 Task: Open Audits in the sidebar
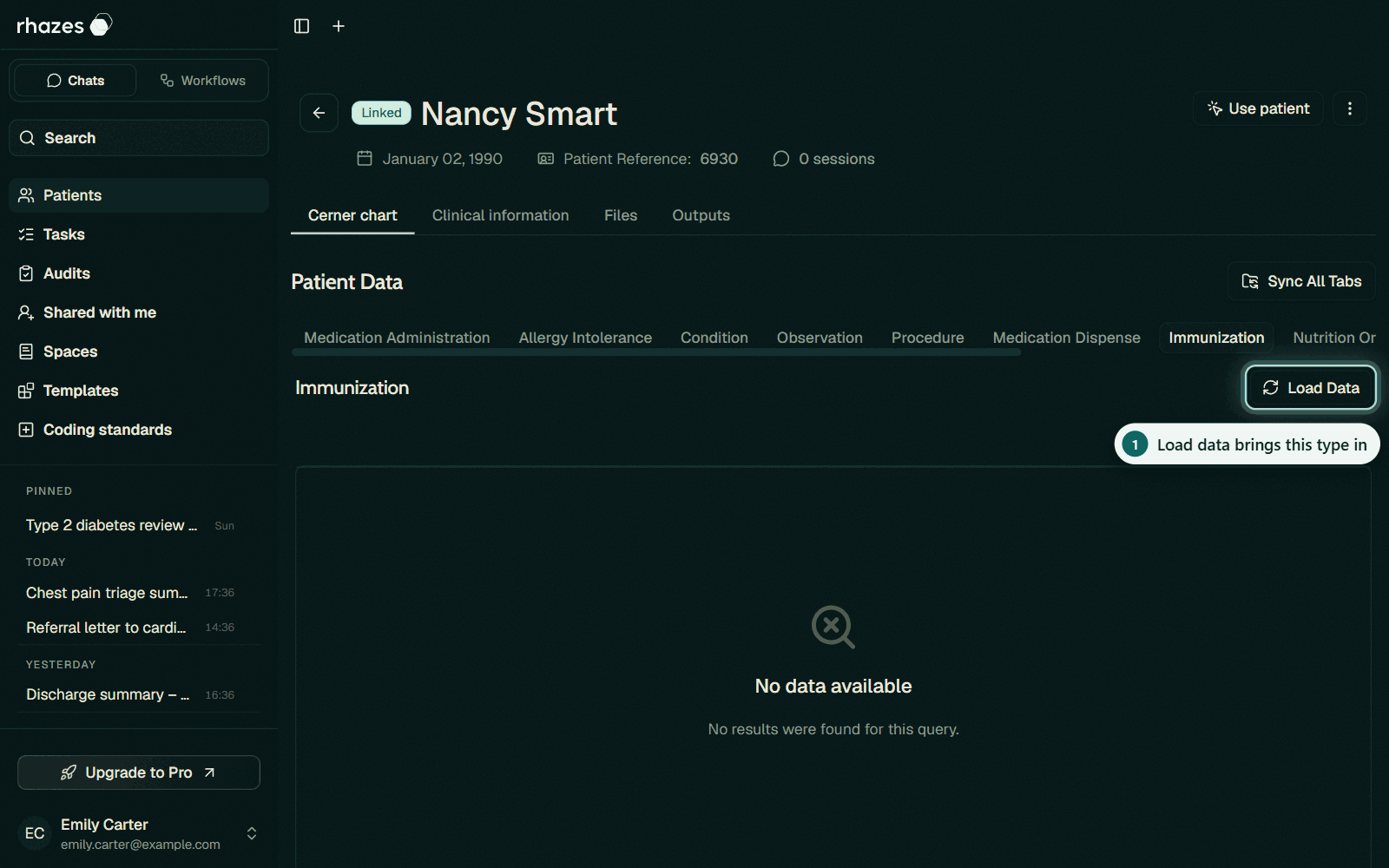(x=139, y=273)
